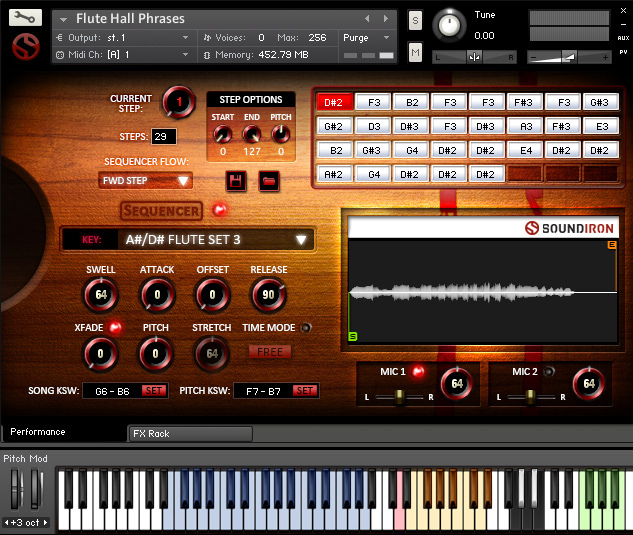Click the Pitch knob in Step Options
The height and width of the screenshot is (535, 633).
281,134
